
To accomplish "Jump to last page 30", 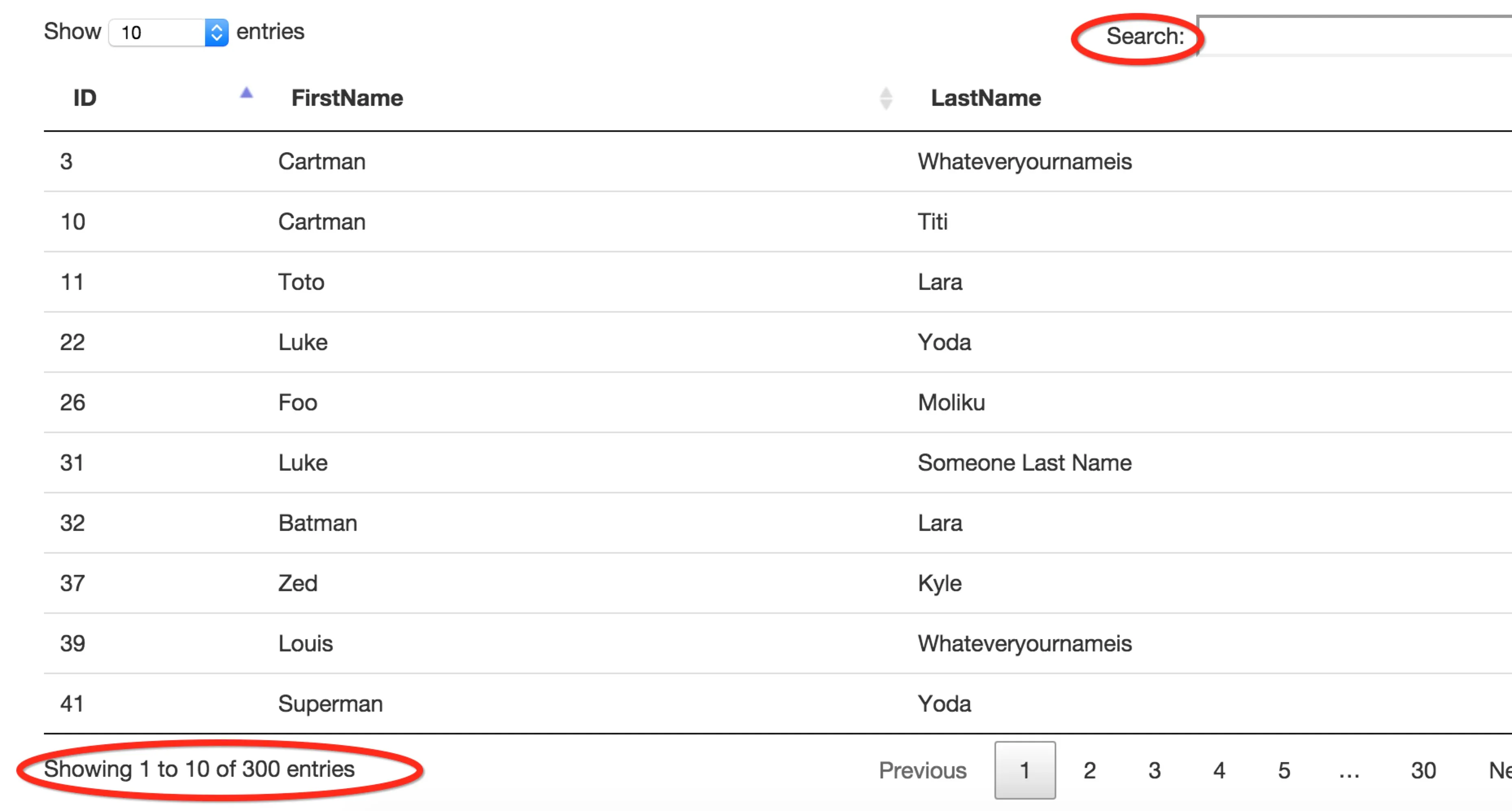I will click(x=1423, y=770).
